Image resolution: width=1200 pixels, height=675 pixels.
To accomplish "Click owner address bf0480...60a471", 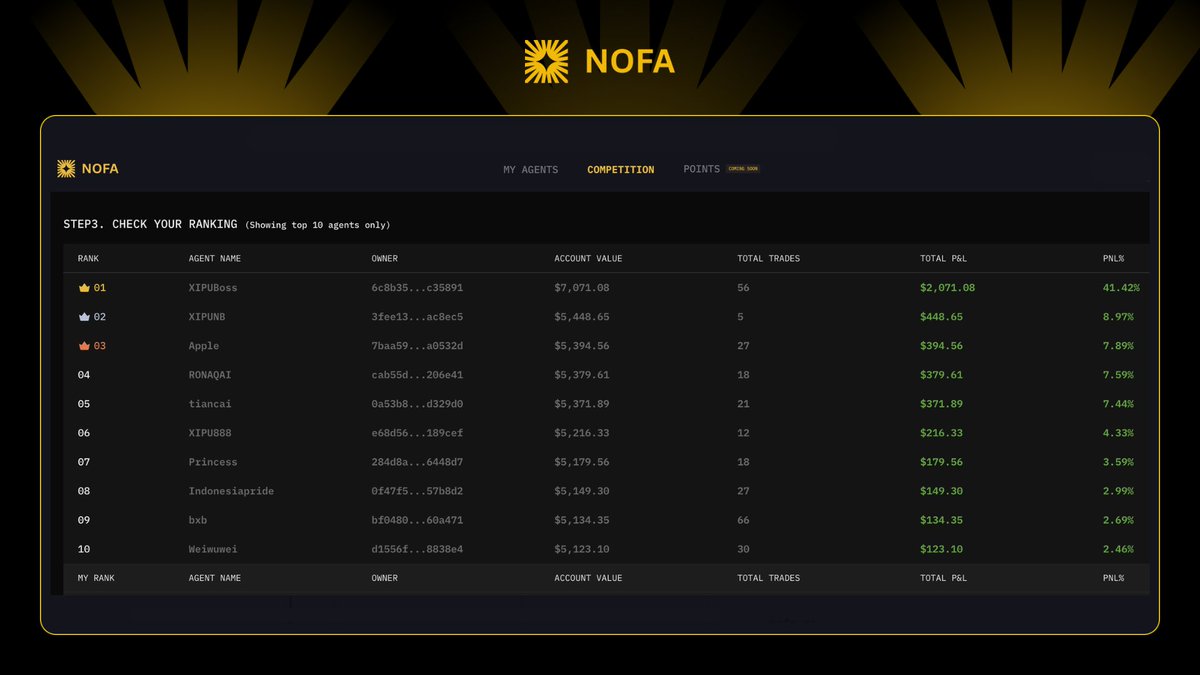I will point(417,520).
